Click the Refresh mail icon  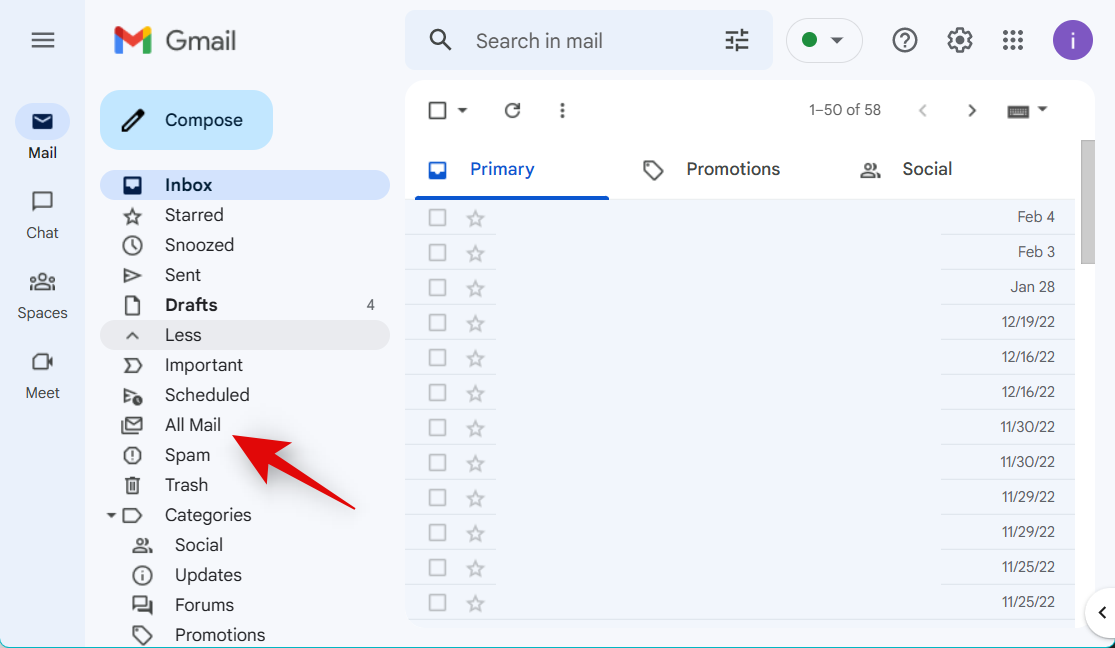[512, 110]
